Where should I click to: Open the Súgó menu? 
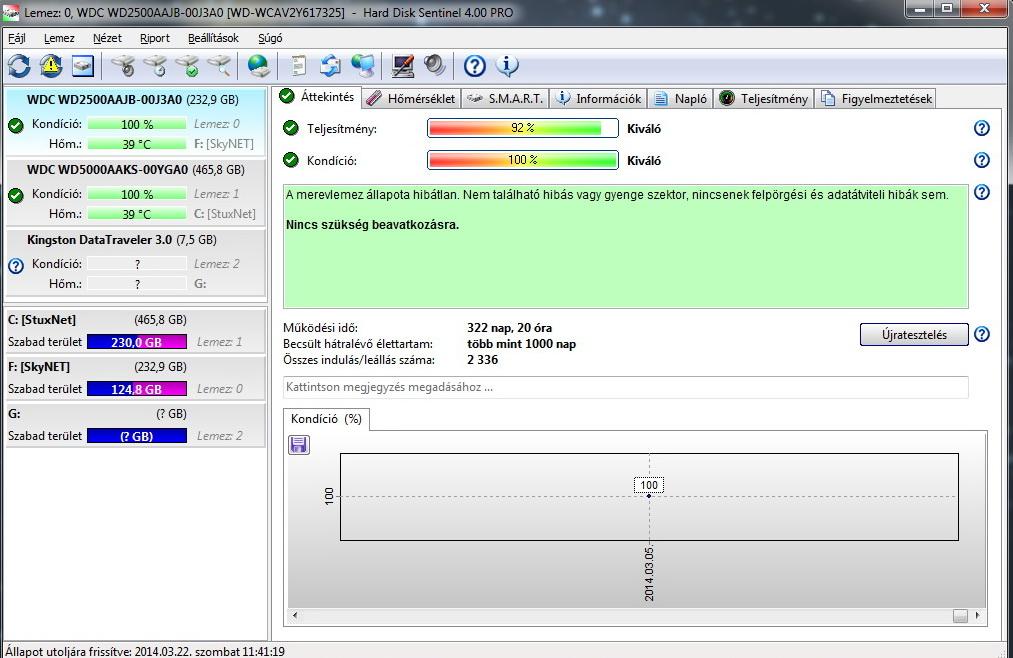[x=270, y=38]
